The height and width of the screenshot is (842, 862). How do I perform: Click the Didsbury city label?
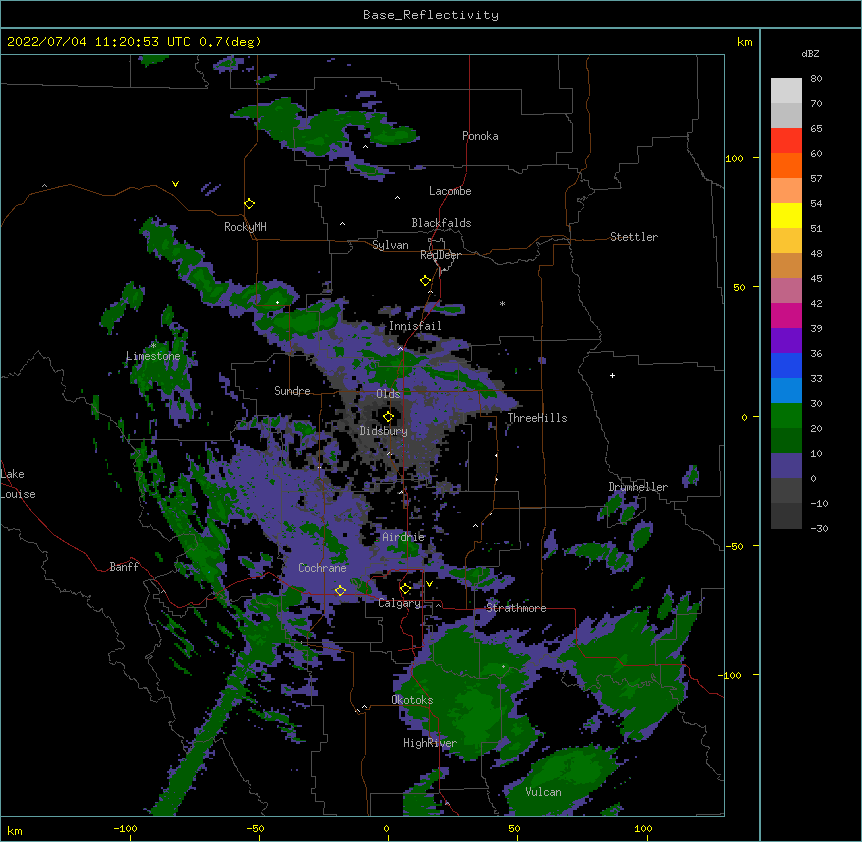pos(384,431)
